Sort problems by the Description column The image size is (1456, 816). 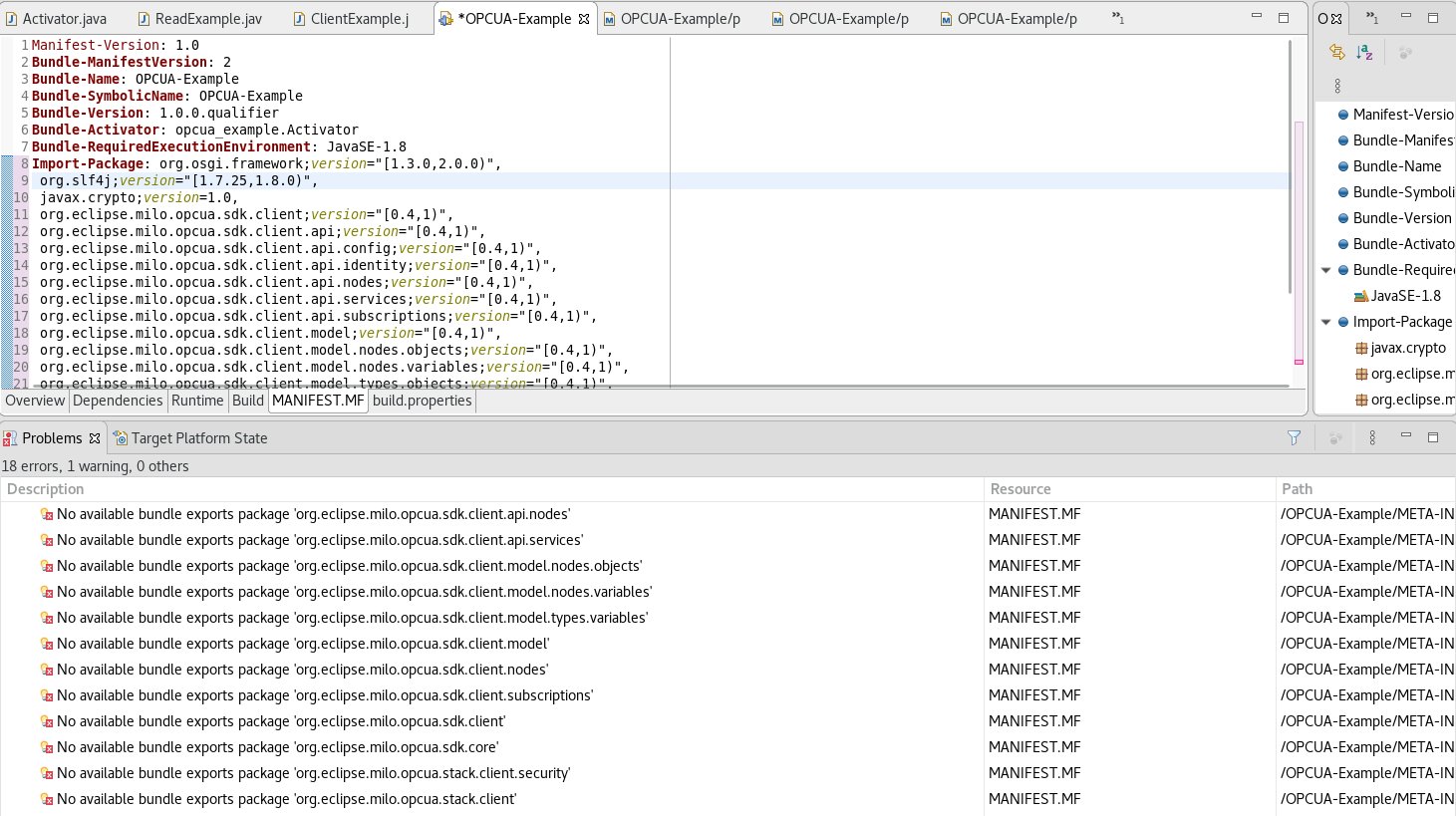click(491, 489)
